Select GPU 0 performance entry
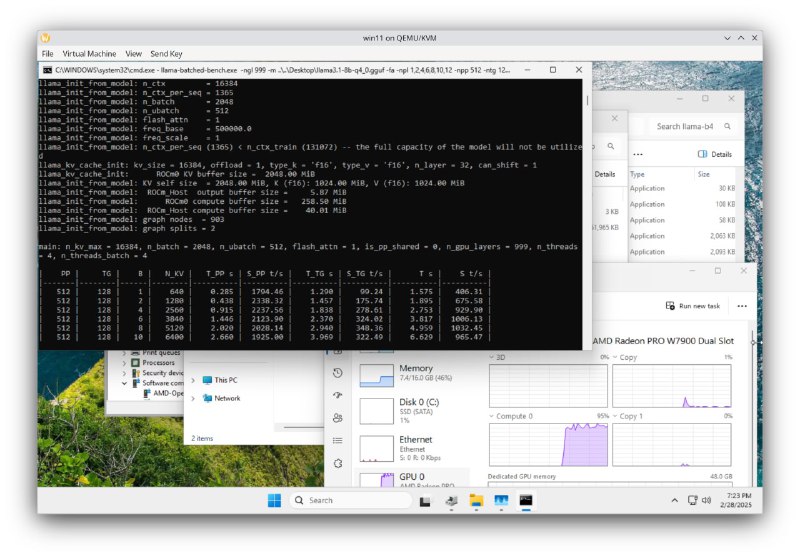 [411, 478]
